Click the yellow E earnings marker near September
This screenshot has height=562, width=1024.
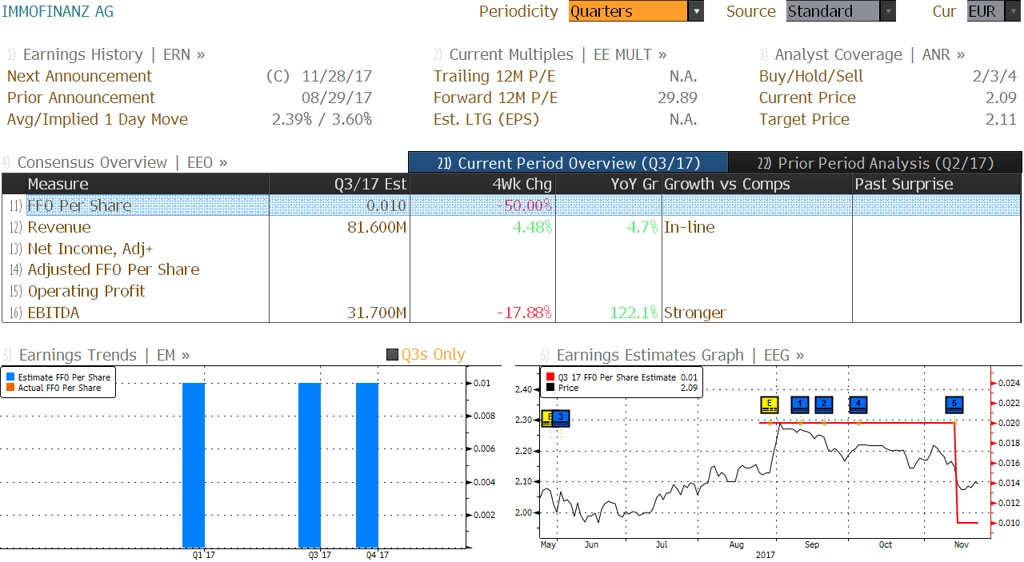coord(770,405)
